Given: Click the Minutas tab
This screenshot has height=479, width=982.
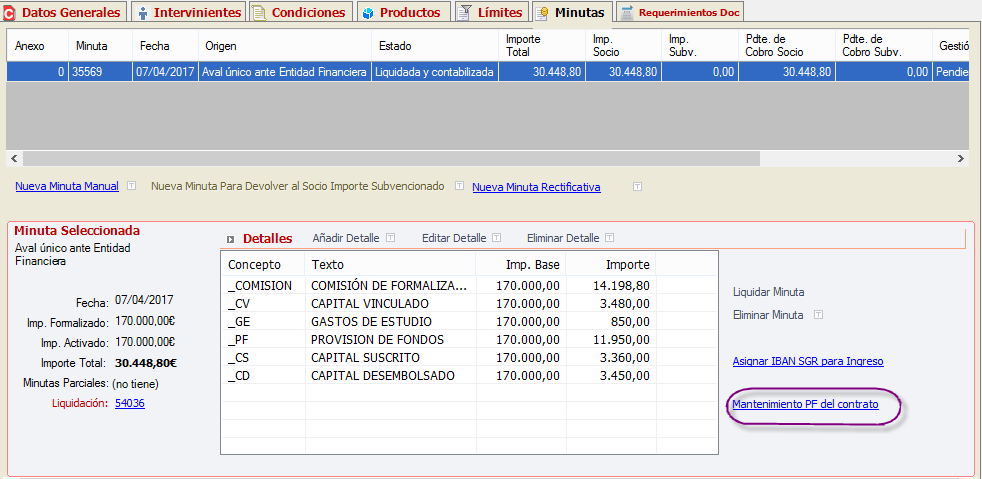Looking at the screenshot, I should [571, 12].
